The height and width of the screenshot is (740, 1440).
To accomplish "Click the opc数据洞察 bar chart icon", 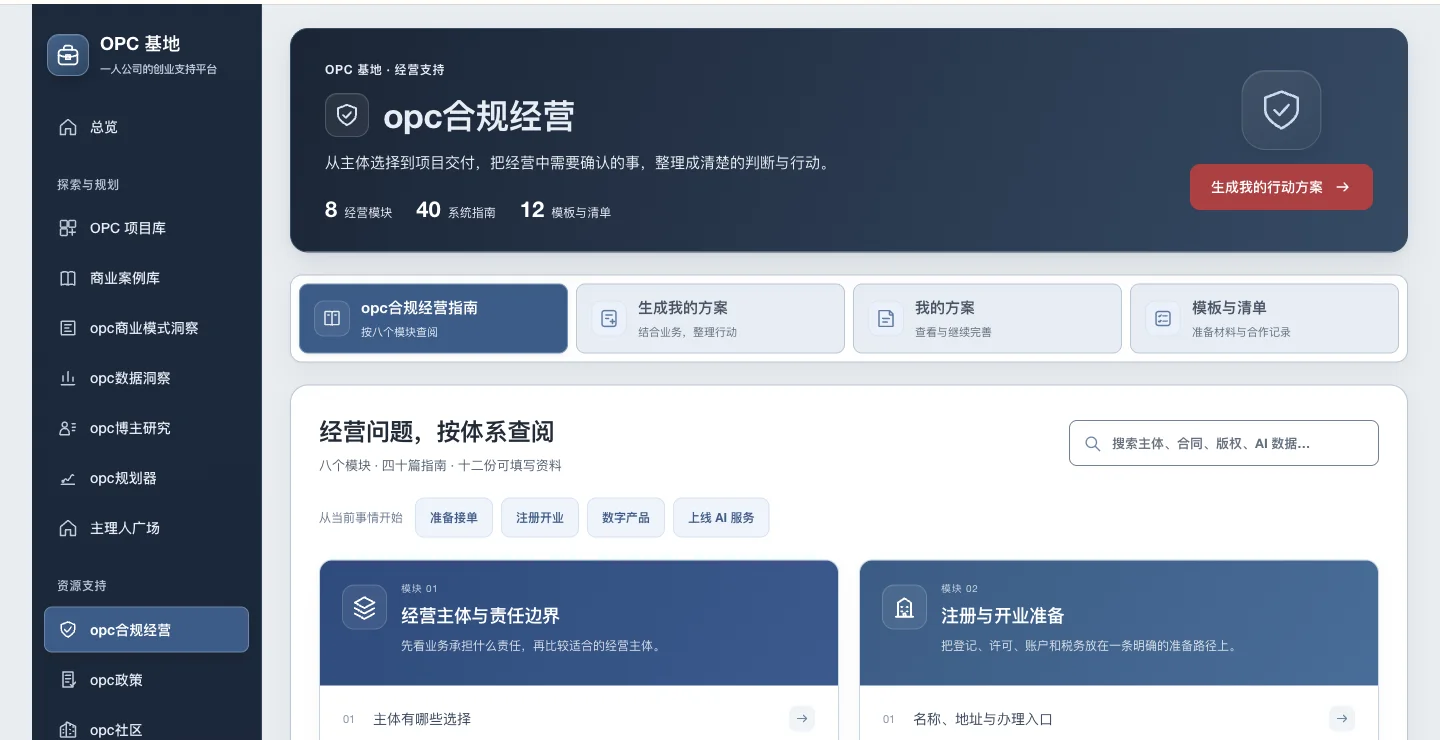I will point(68,378).
